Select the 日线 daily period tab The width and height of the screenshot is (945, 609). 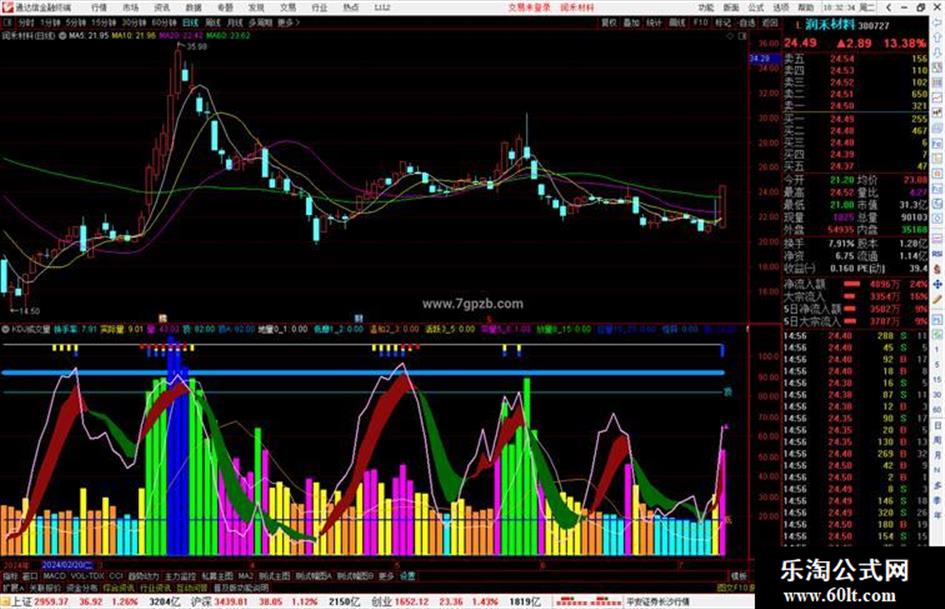(x=190, y=22)
